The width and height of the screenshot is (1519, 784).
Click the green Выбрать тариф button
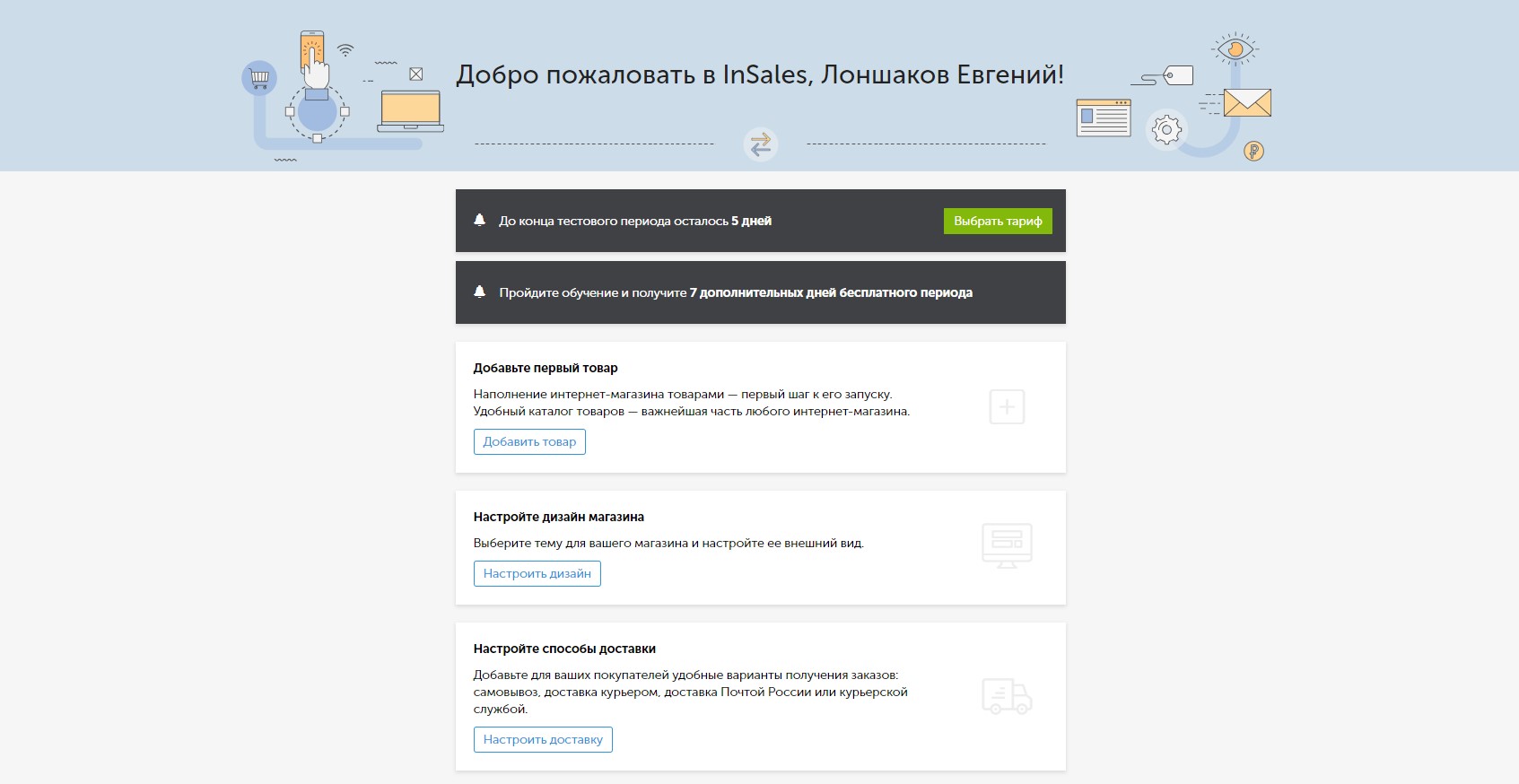coord(998,222)
